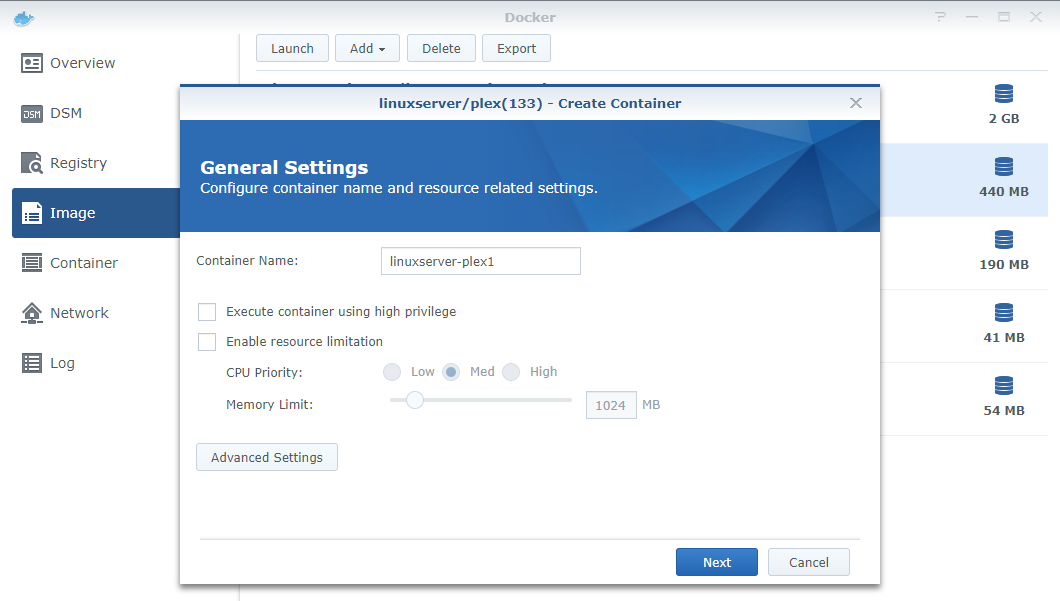
Task: Click the database icon above 190 MB
Action: coord(1004,240)
